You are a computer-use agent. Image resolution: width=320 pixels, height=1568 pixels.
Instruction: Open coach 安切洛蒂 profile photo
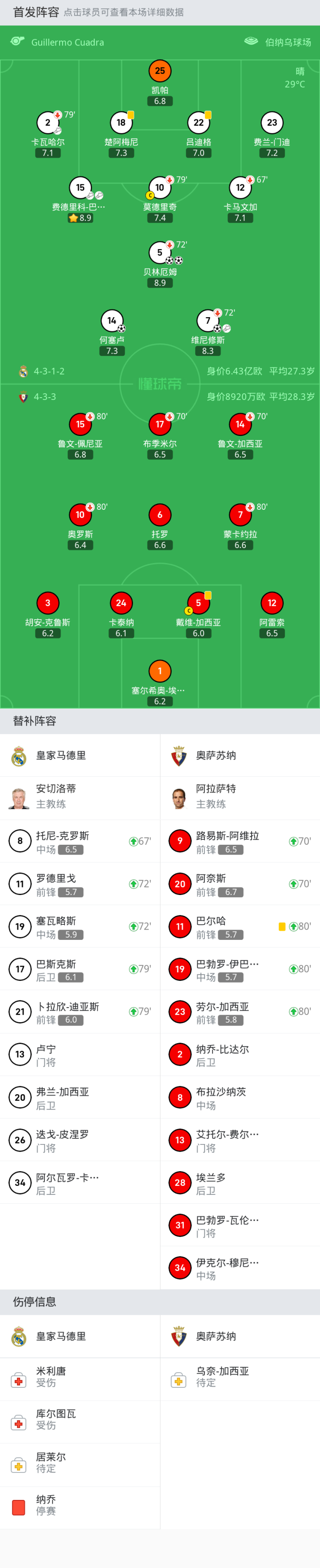pos(19,797)
